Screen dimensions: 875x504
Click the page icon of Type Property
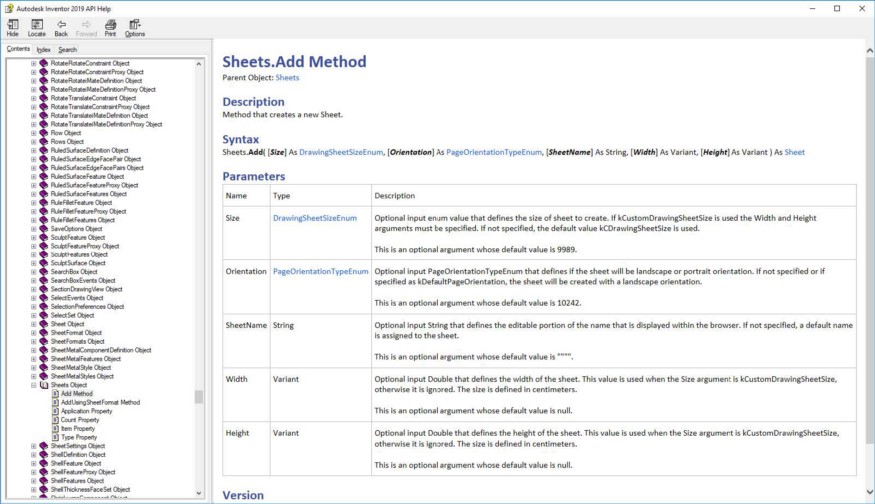coord(55,437)
